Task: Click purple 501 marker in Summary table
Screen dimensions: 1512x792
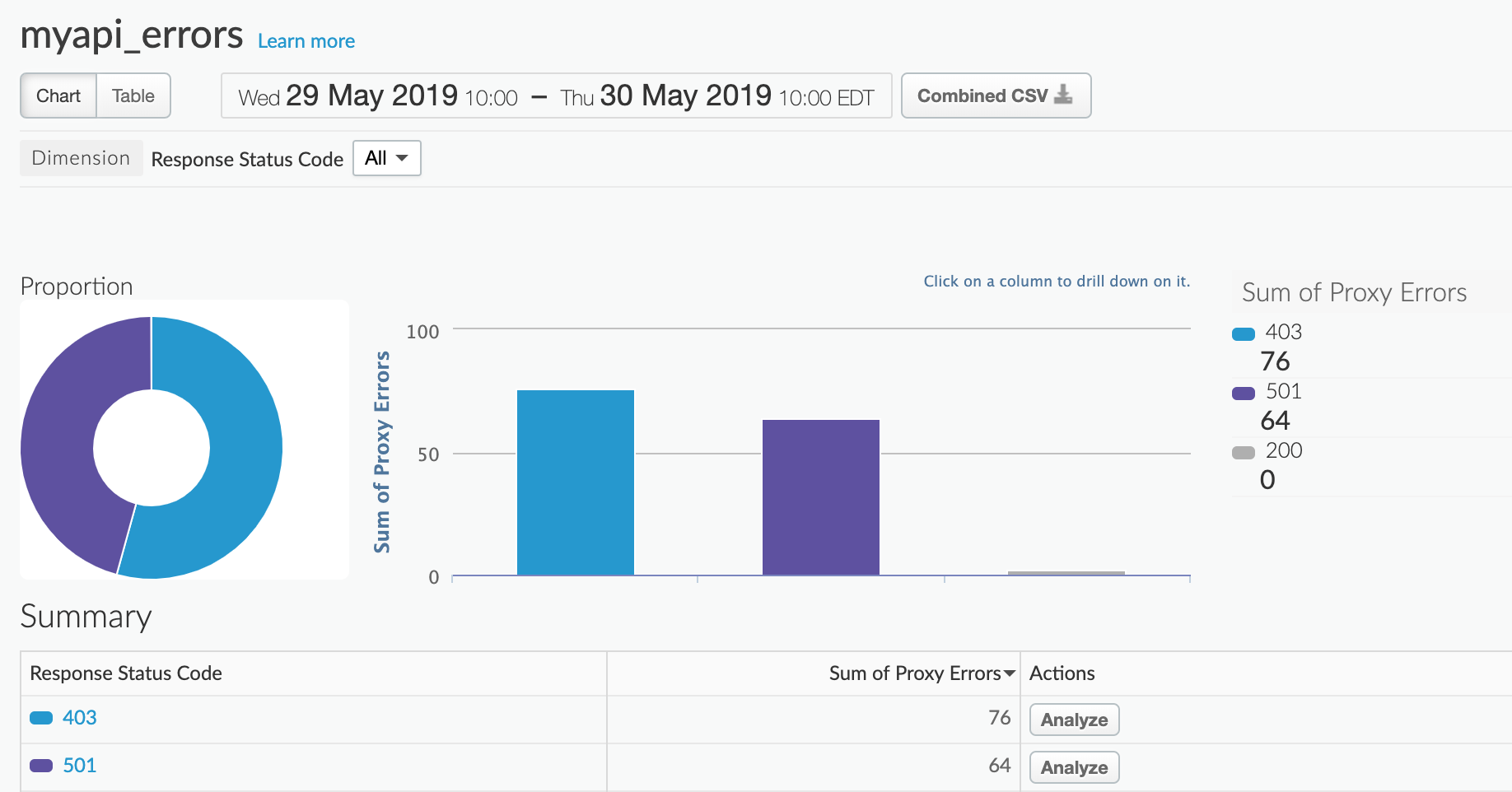Action: coord(41,766)
